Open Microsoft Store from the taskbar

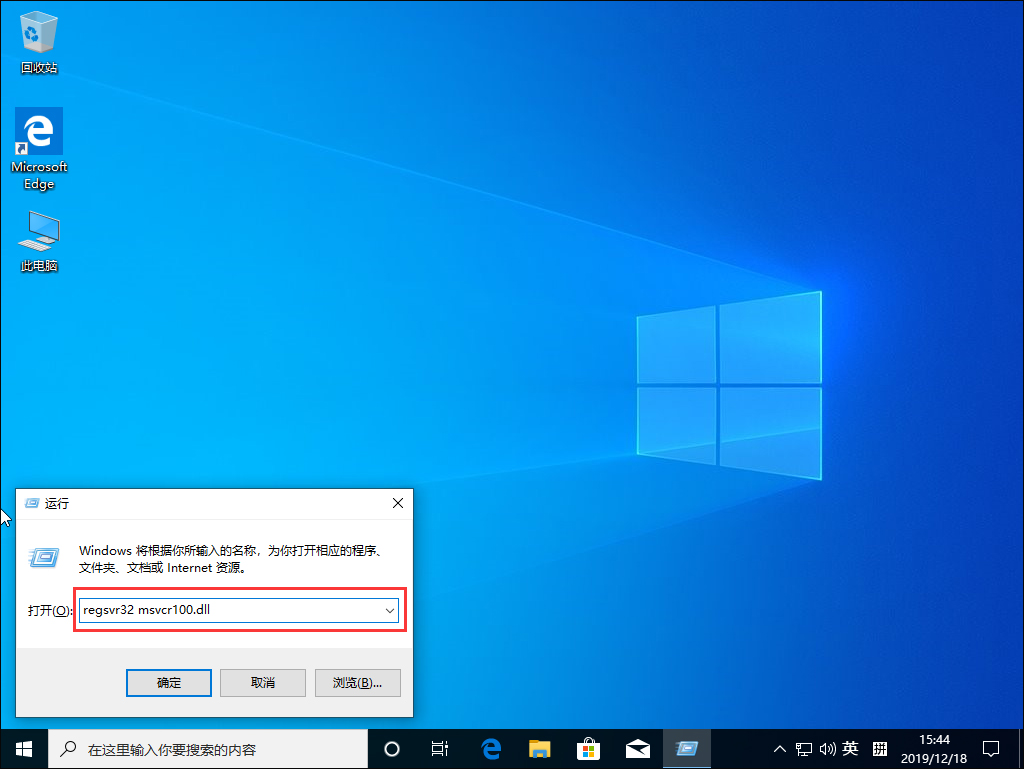click(x=588, y=748)
